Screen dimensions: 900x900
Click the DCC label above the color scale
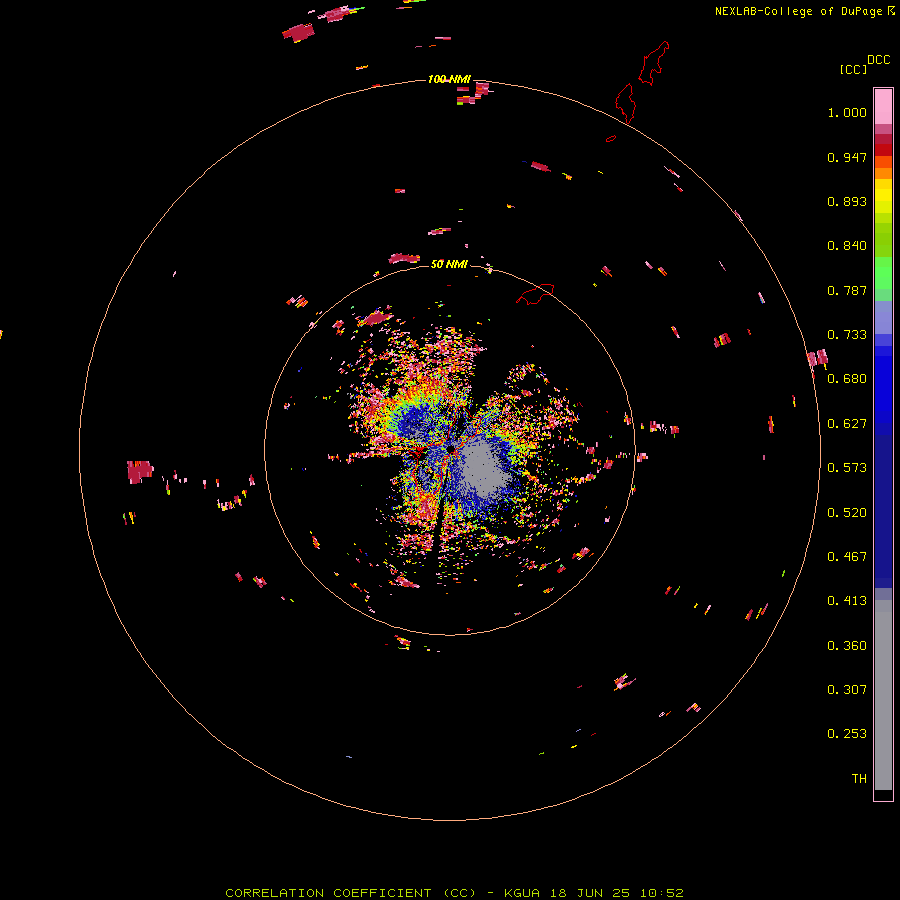click(878, 60)
